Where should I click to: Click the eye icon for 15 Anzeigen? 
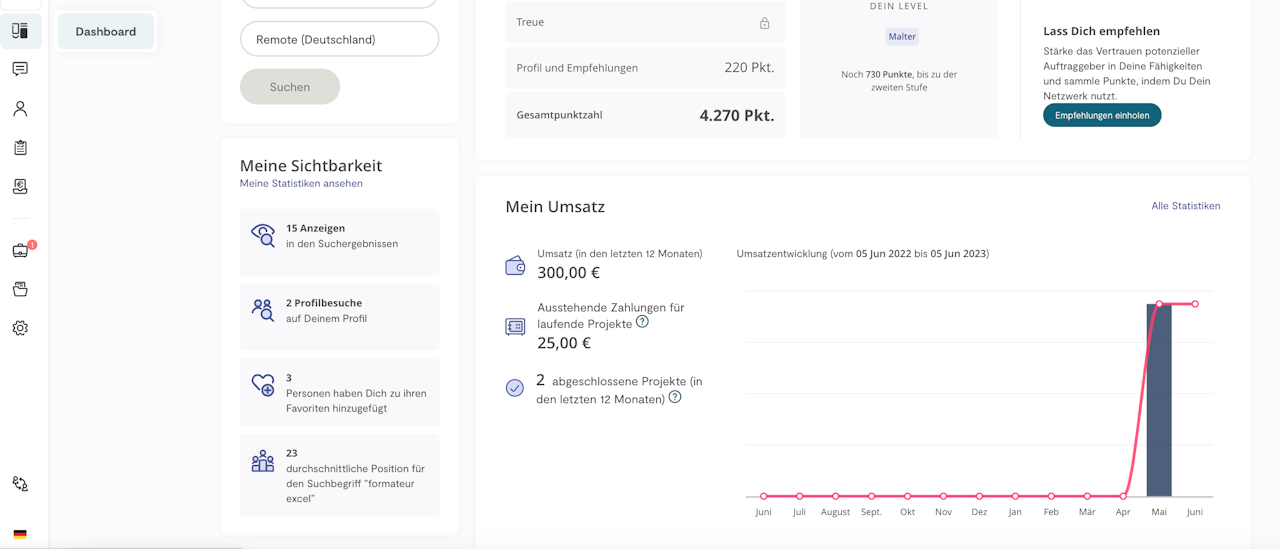coord(263,236)
